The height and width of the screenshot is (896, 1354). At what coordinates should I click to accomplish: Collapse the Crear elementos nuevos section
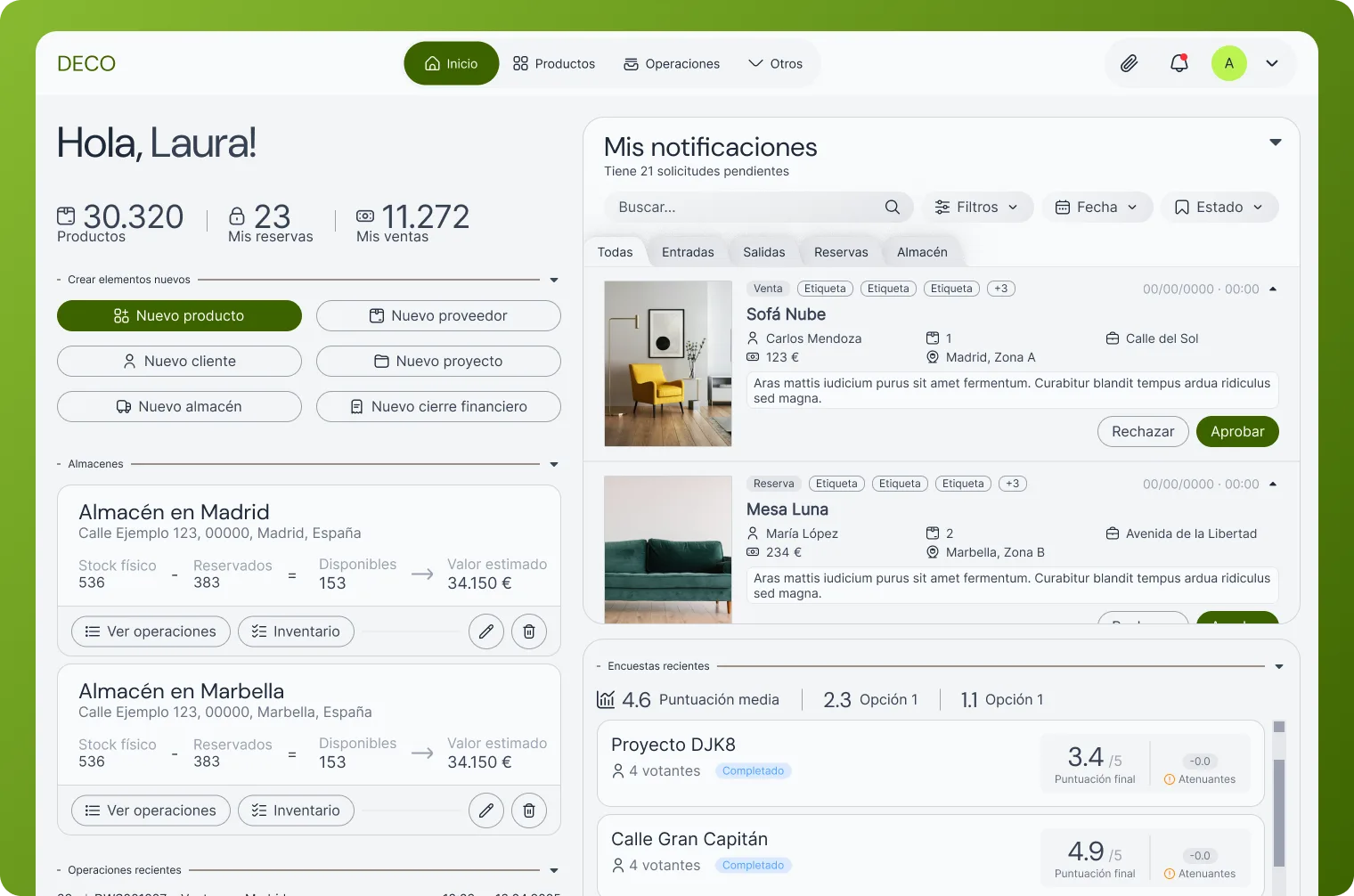554,280
